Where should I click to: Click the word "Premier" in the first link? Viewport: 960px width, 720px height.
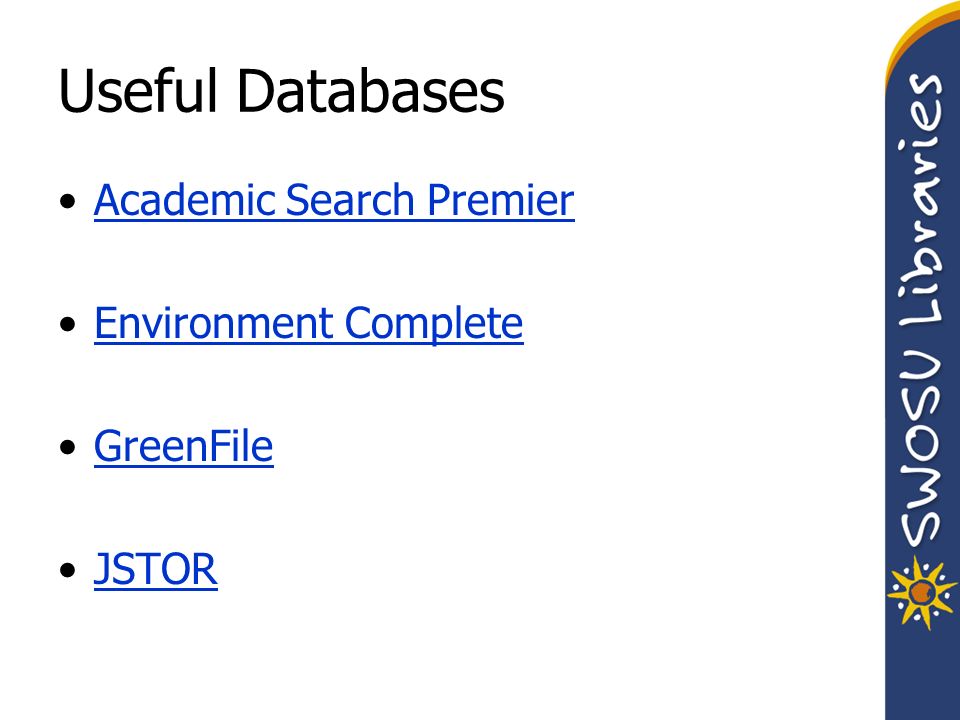[x=501, y=200]
